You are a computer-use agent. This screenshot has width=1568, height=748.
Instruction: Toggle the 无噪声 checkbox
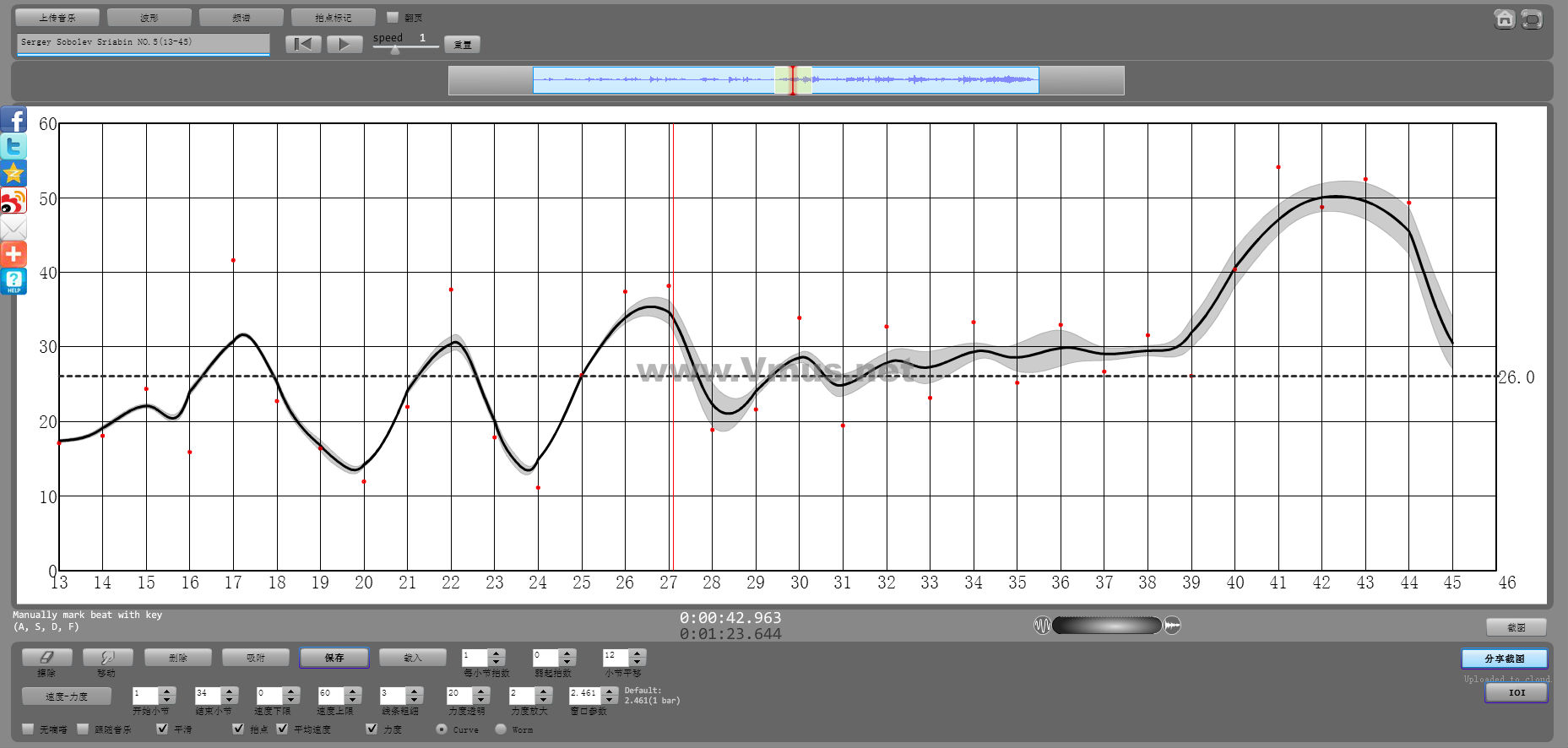(28, 729)
